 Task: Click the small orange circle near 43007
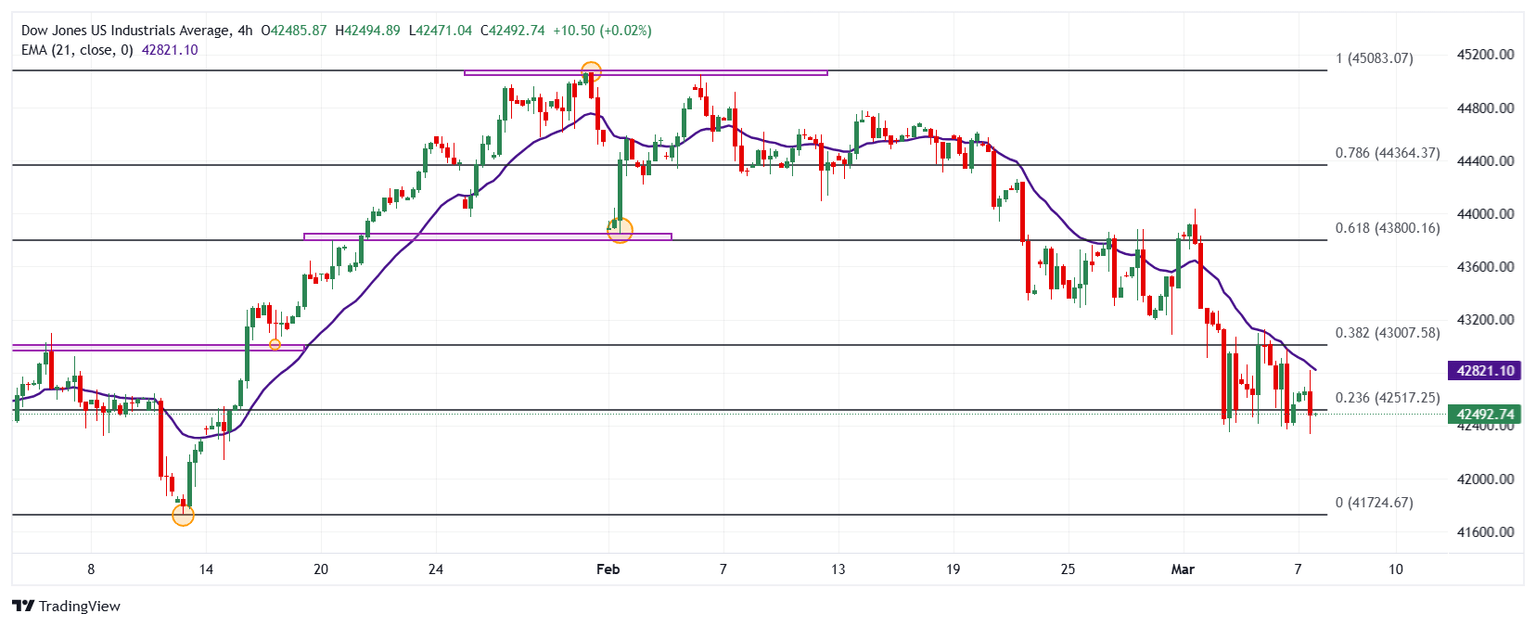(275, 345)
